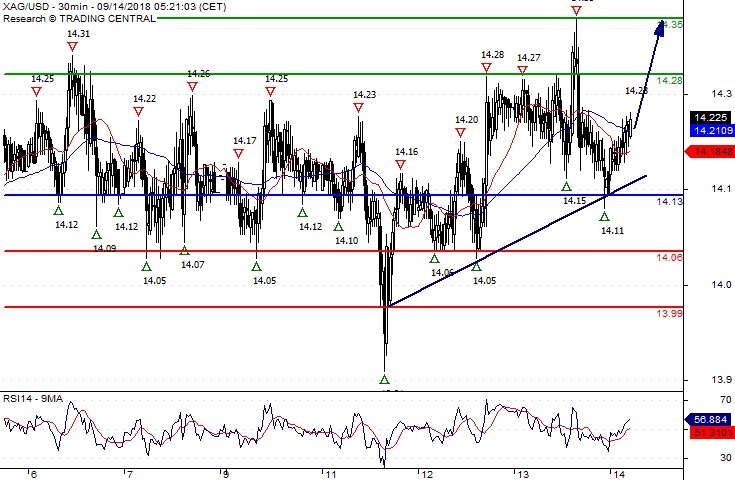Click the Research © TRADING CENTRAL credit text
735x480 pixels.
[79, 19]
